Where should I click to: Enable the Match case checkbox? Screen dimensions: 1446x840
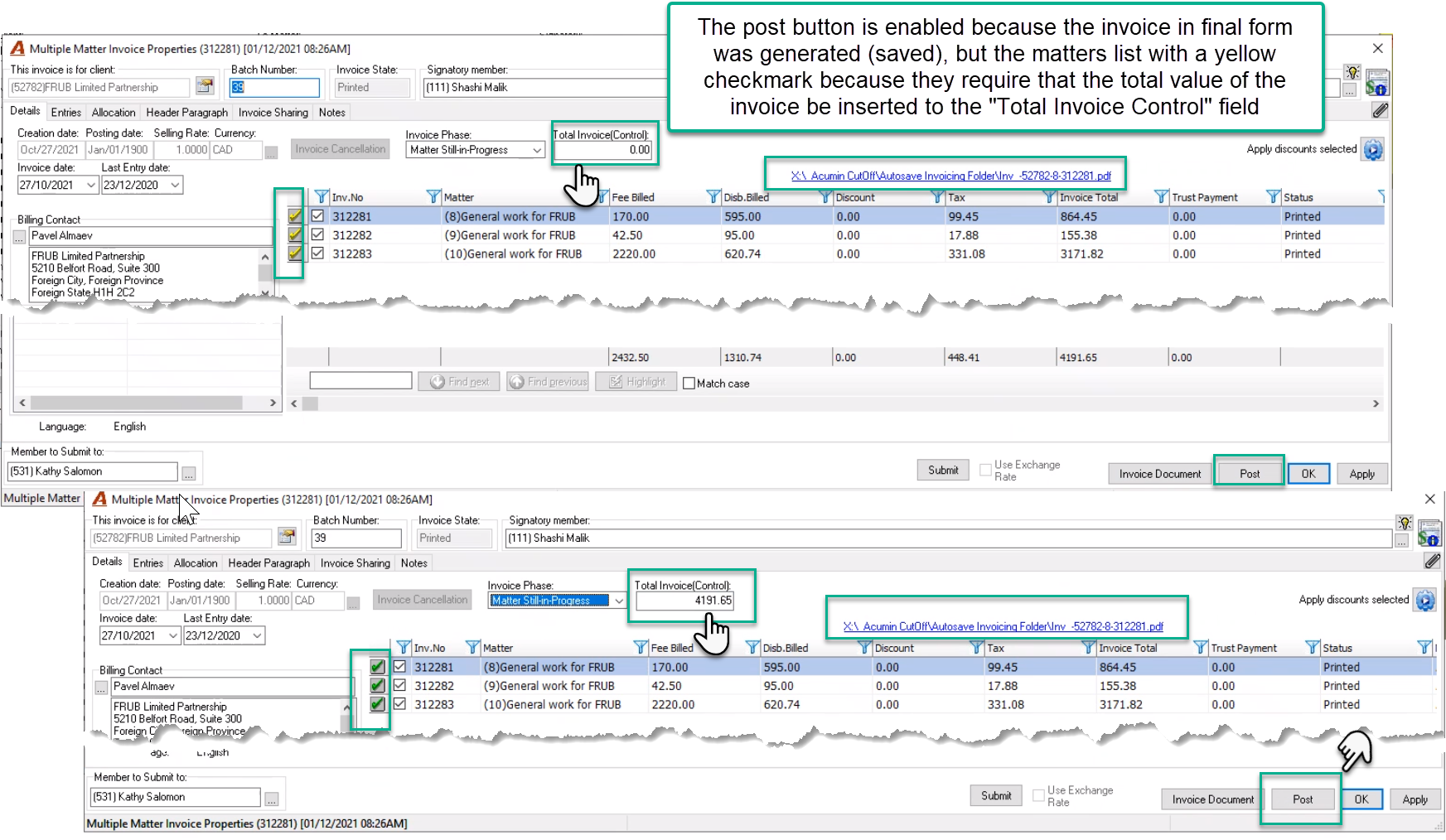[689, 384]
